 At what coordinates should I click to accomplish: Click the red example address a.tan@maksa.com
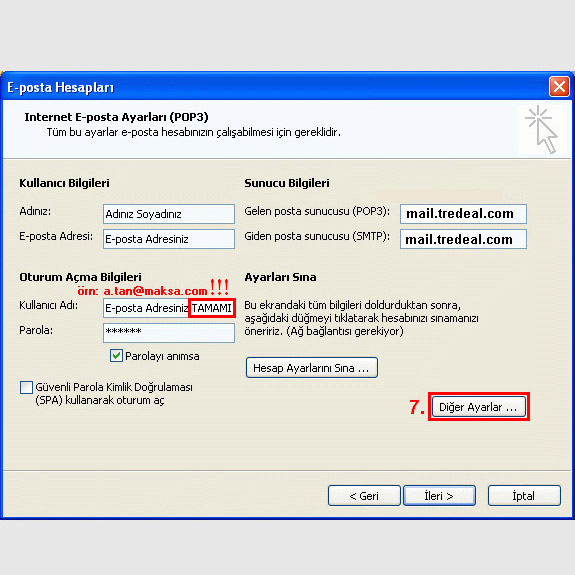point(155,291)
